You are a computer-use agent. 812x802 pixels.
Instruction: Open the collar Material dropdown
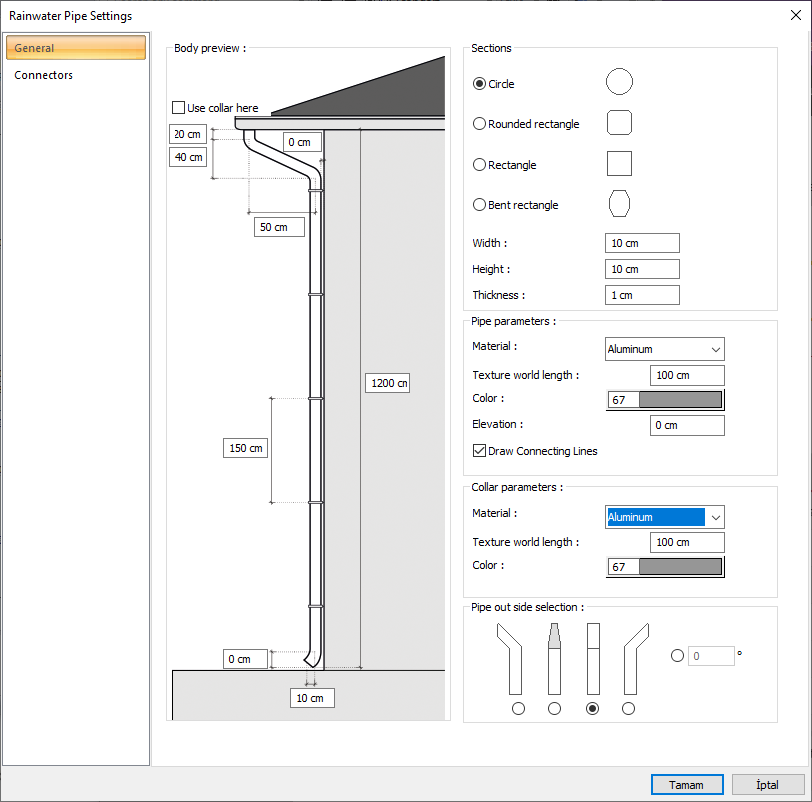(665, 517)
